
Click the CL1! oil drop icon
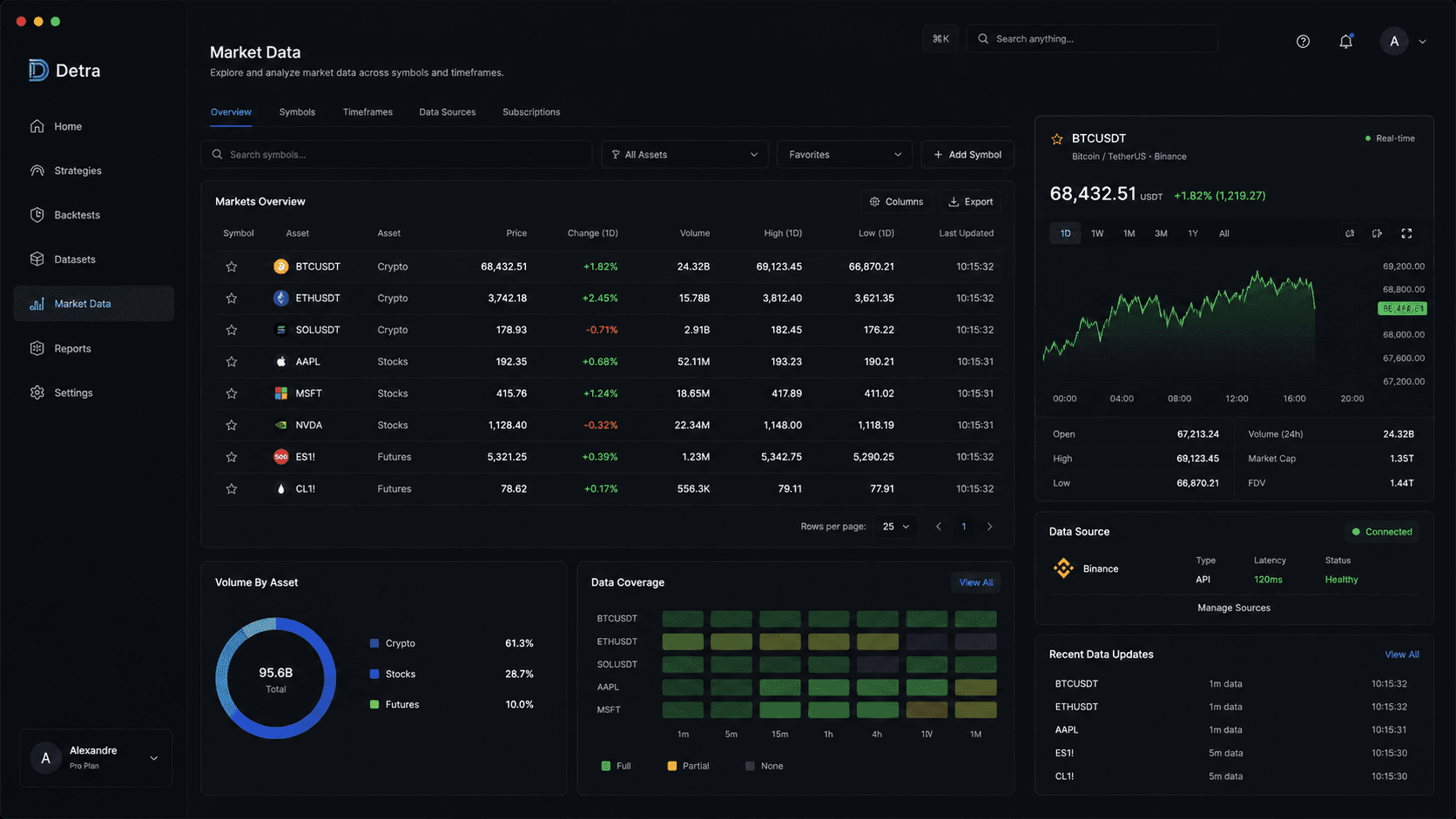(280, 488)
